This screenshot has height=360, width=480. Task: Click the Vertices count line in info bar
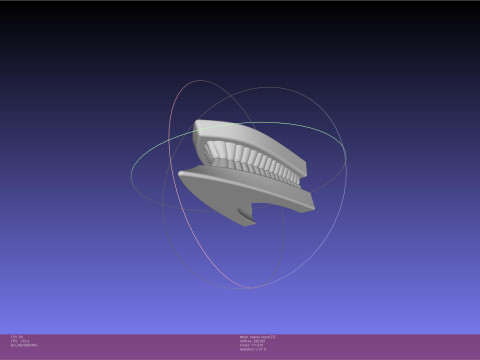[253, 341]
